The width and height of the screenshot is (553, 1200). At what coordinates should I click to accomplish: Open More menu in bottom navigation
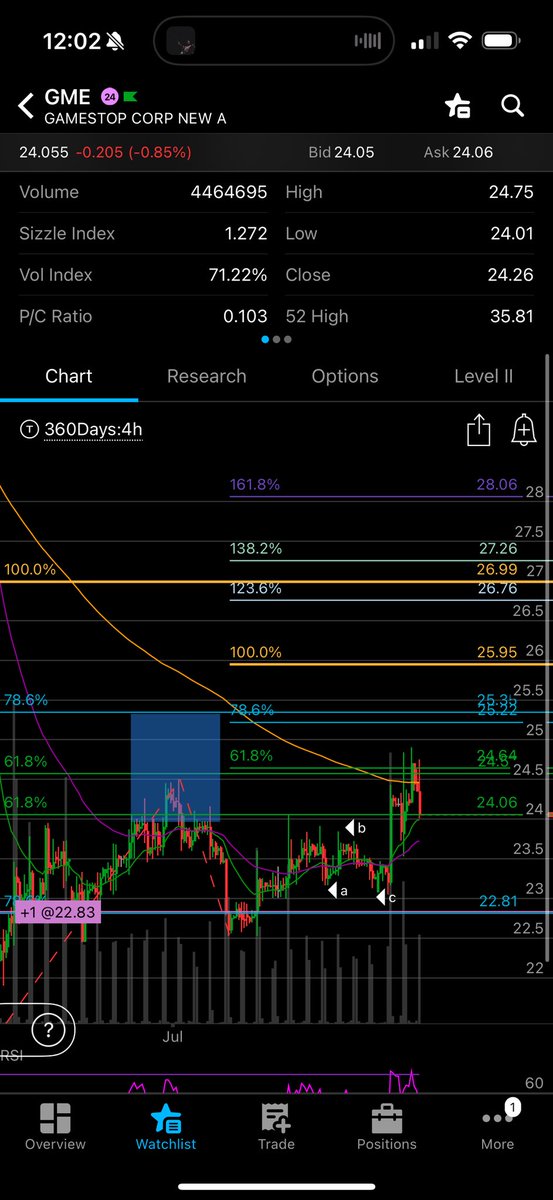point(497,1128)
